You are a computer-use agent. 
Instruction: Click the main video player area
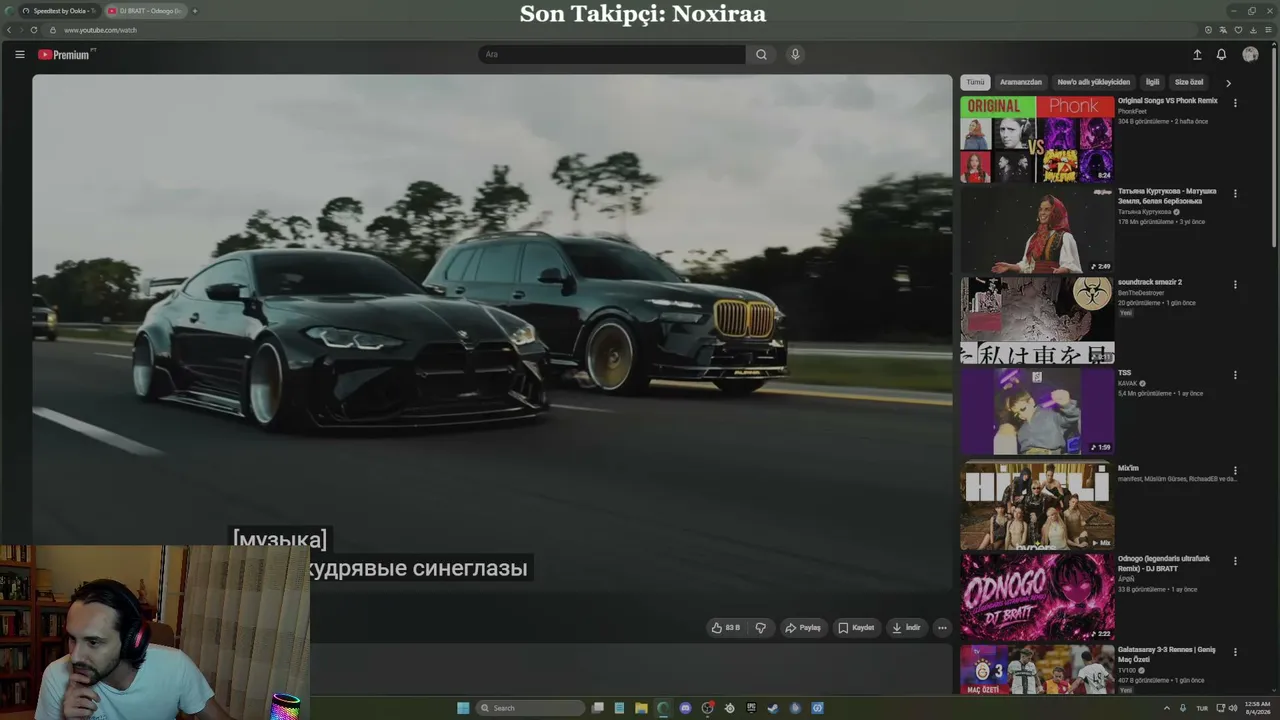[x=492, y=334]
